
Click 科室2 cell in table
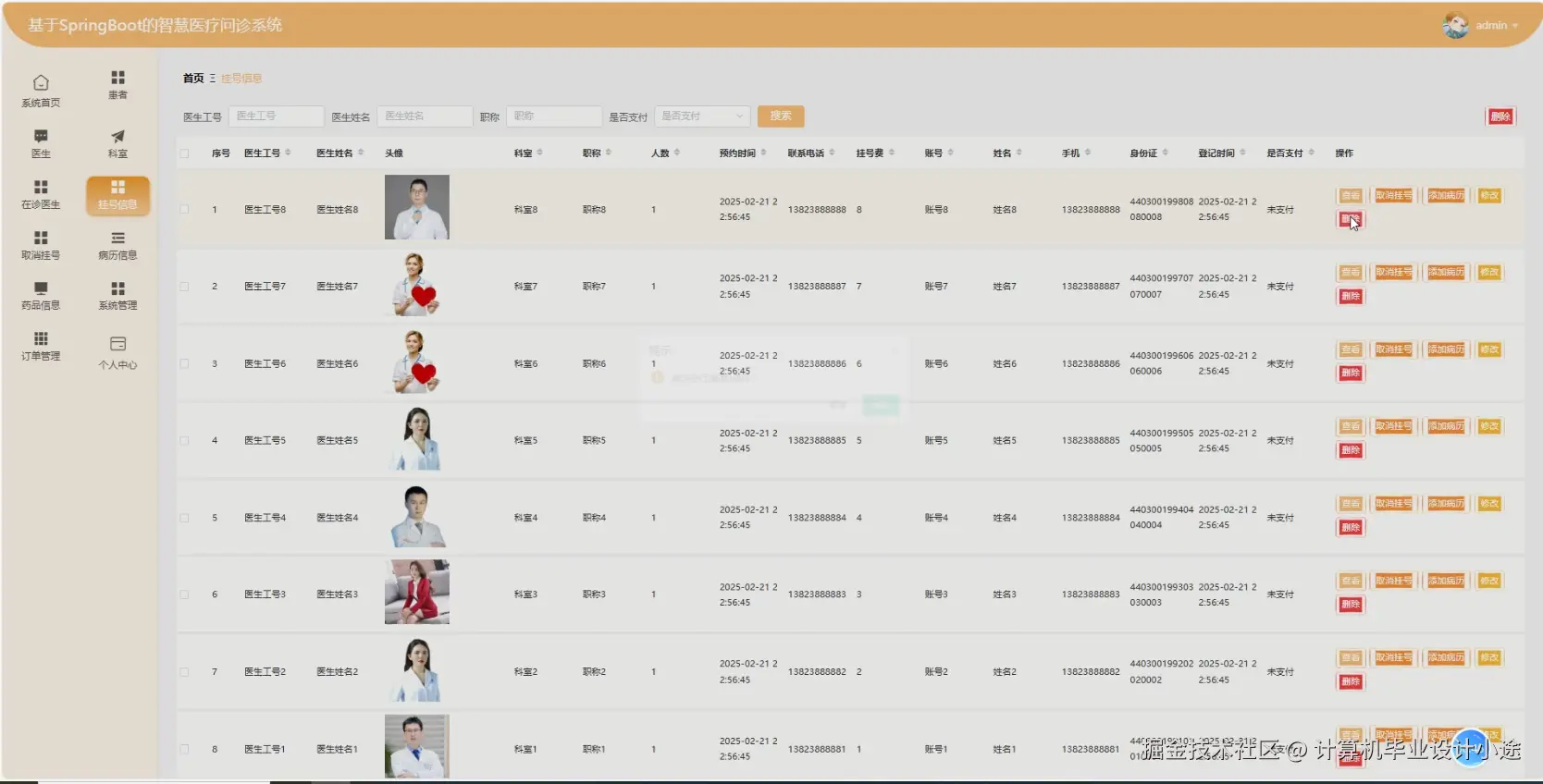[x=525, y=672]
